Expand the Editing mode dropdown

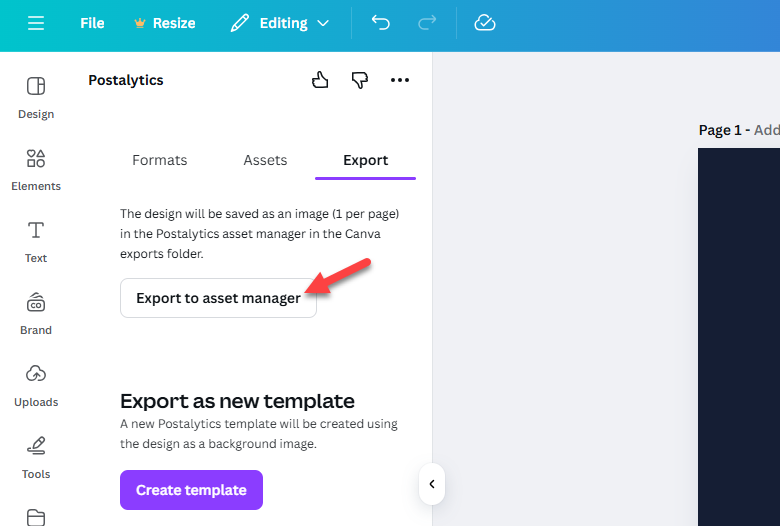click(x=280, y=23)
